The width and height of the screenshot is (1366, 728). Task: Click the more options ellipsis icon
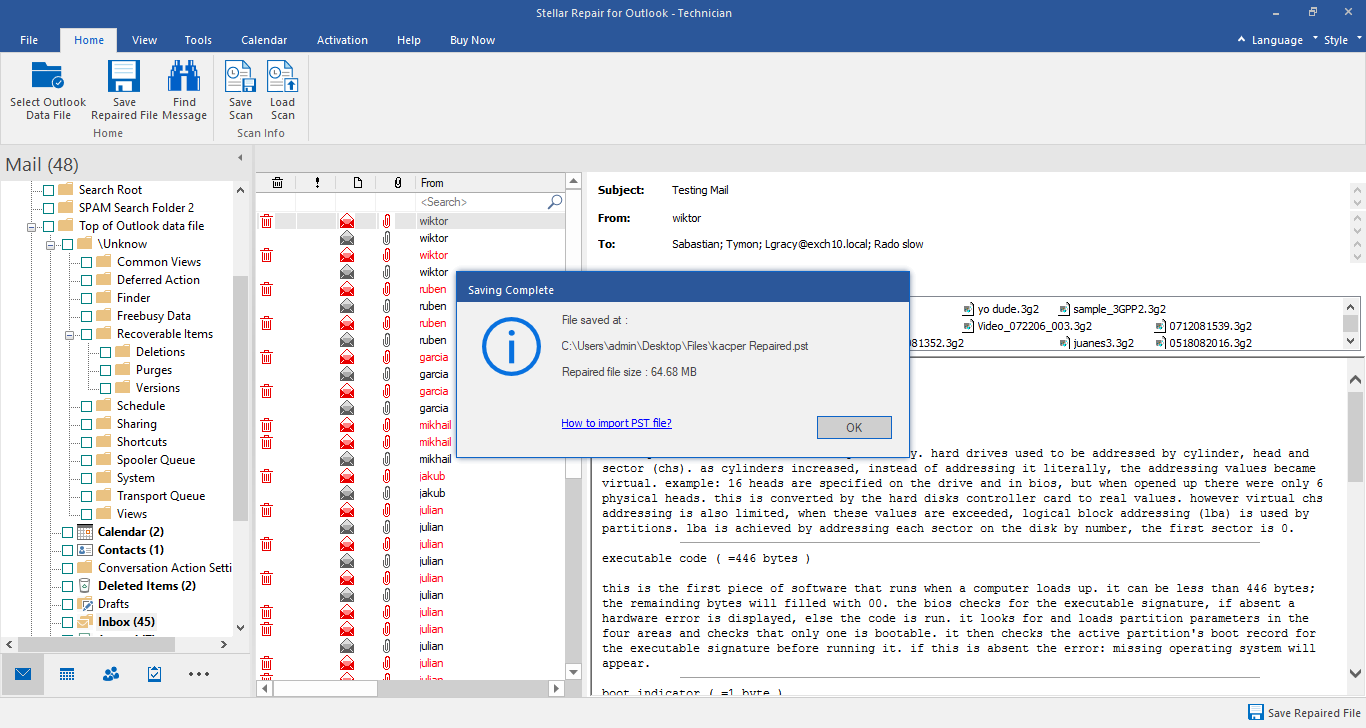pyautogui.click(x=198, y=674)
